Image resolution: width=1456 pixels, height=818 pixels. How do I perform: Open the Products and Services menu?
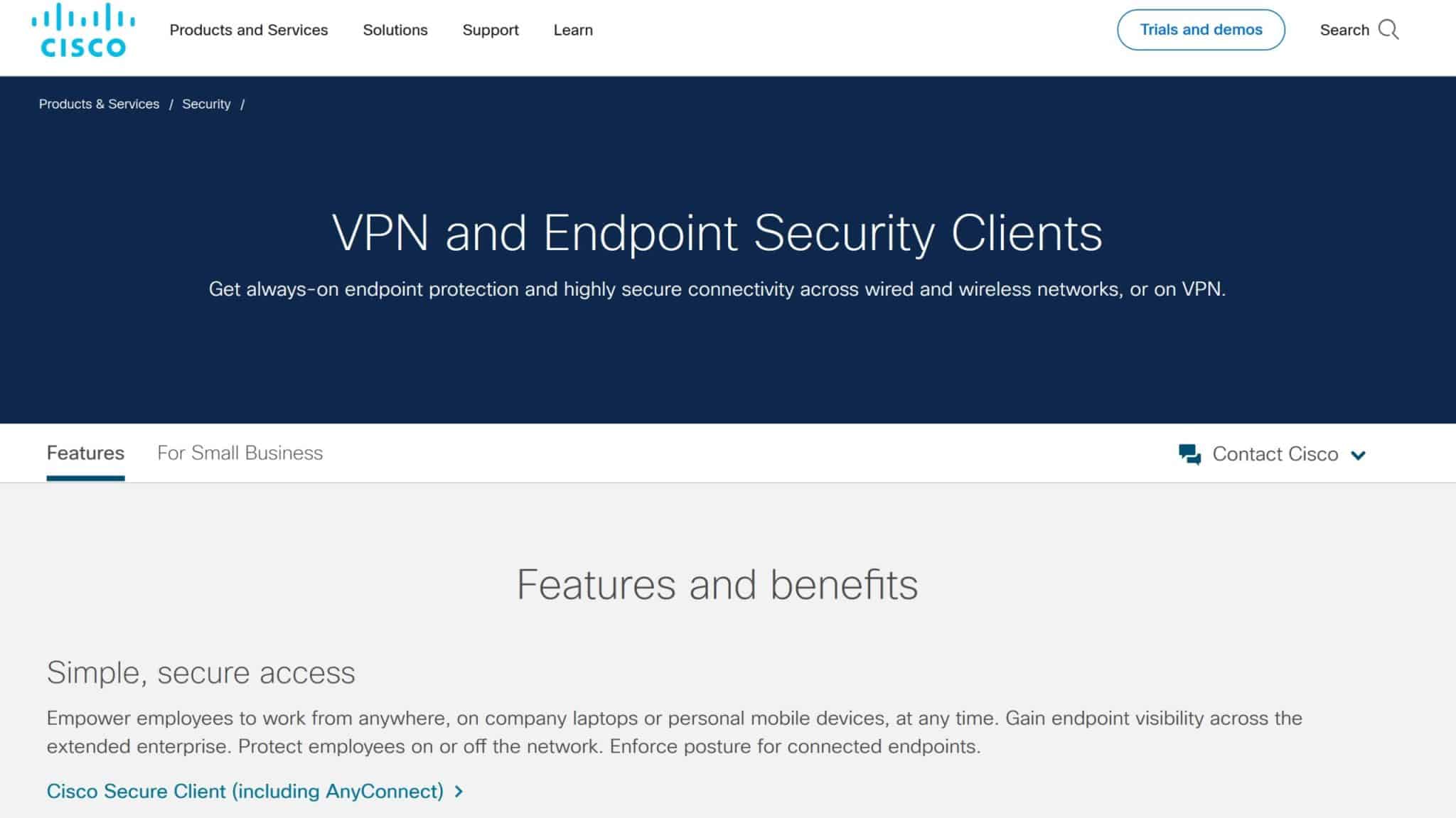[248, 30]
